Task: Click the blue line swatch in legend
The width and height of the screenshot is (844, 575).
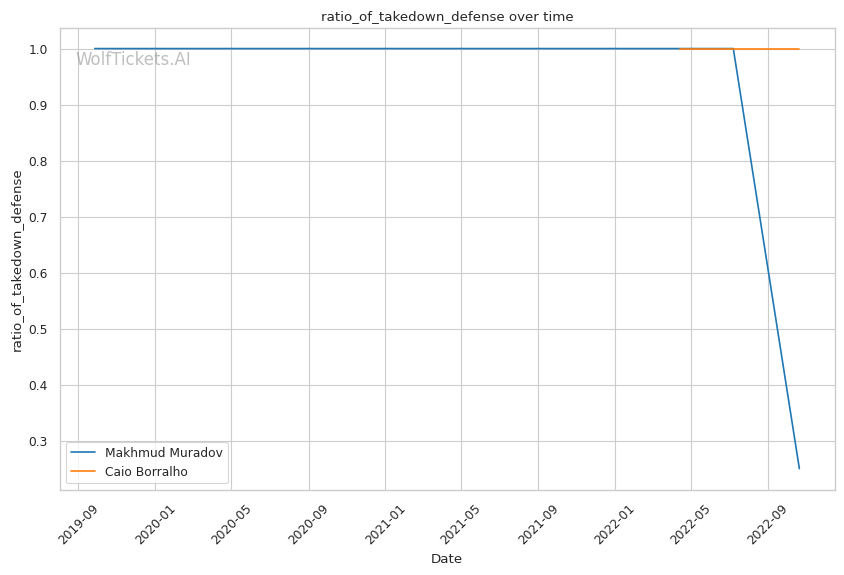Action: point(83,453)
